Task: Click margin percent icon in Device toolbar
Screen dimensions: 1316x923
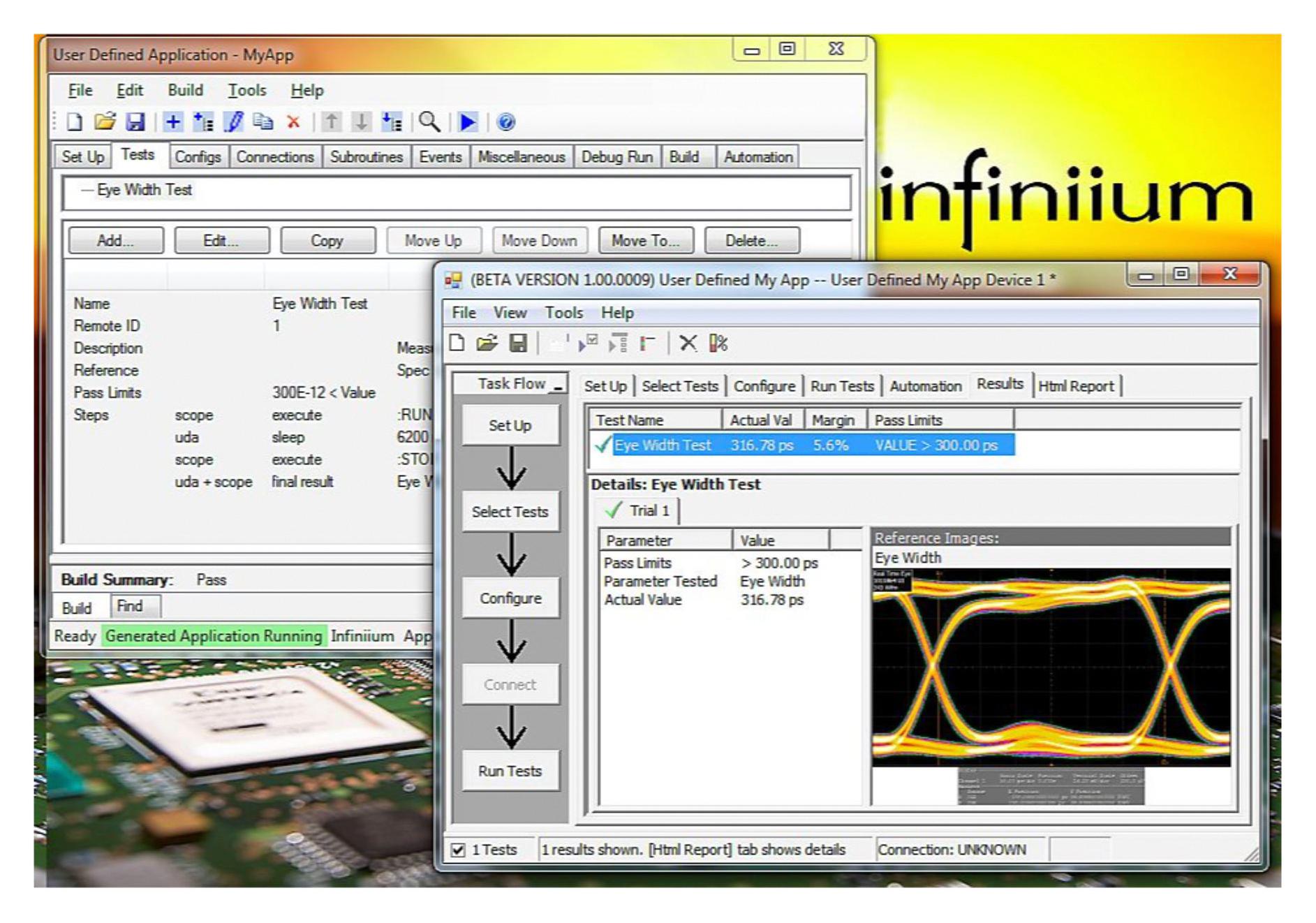Action: [x=718, y=343]
